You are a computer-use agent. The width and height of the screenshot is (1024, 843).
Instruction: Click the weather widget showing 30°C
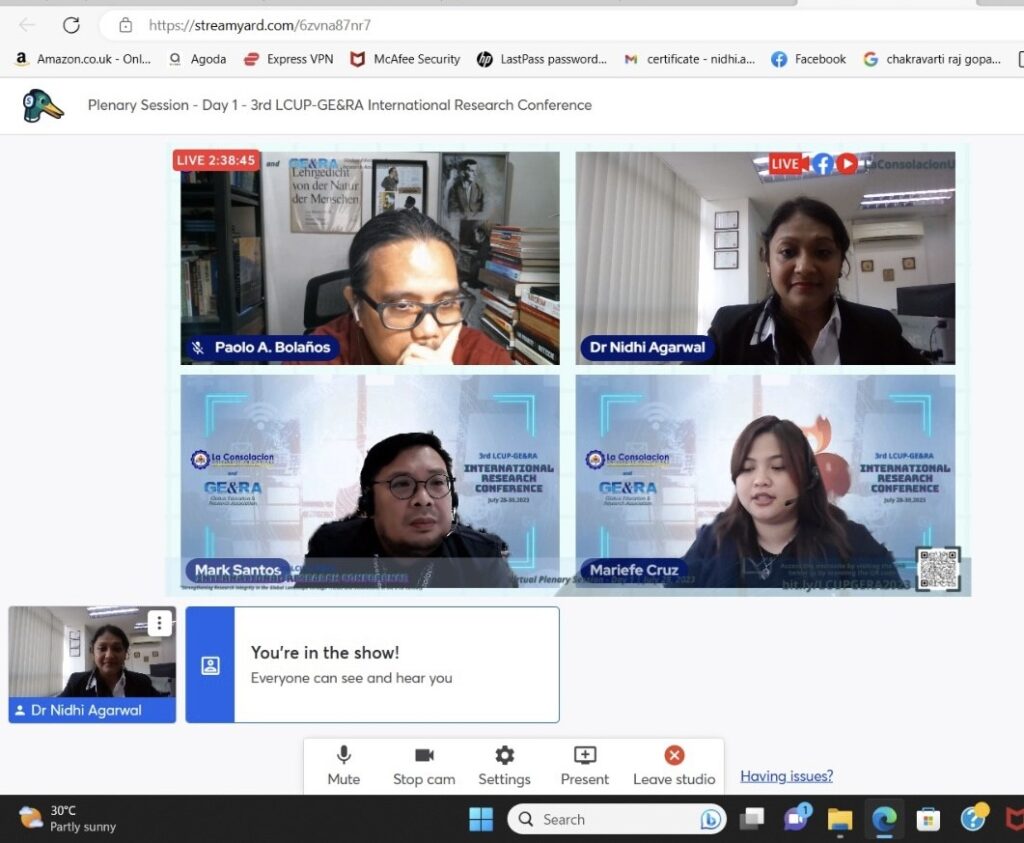pyautogui.click(x=68, y=818)
